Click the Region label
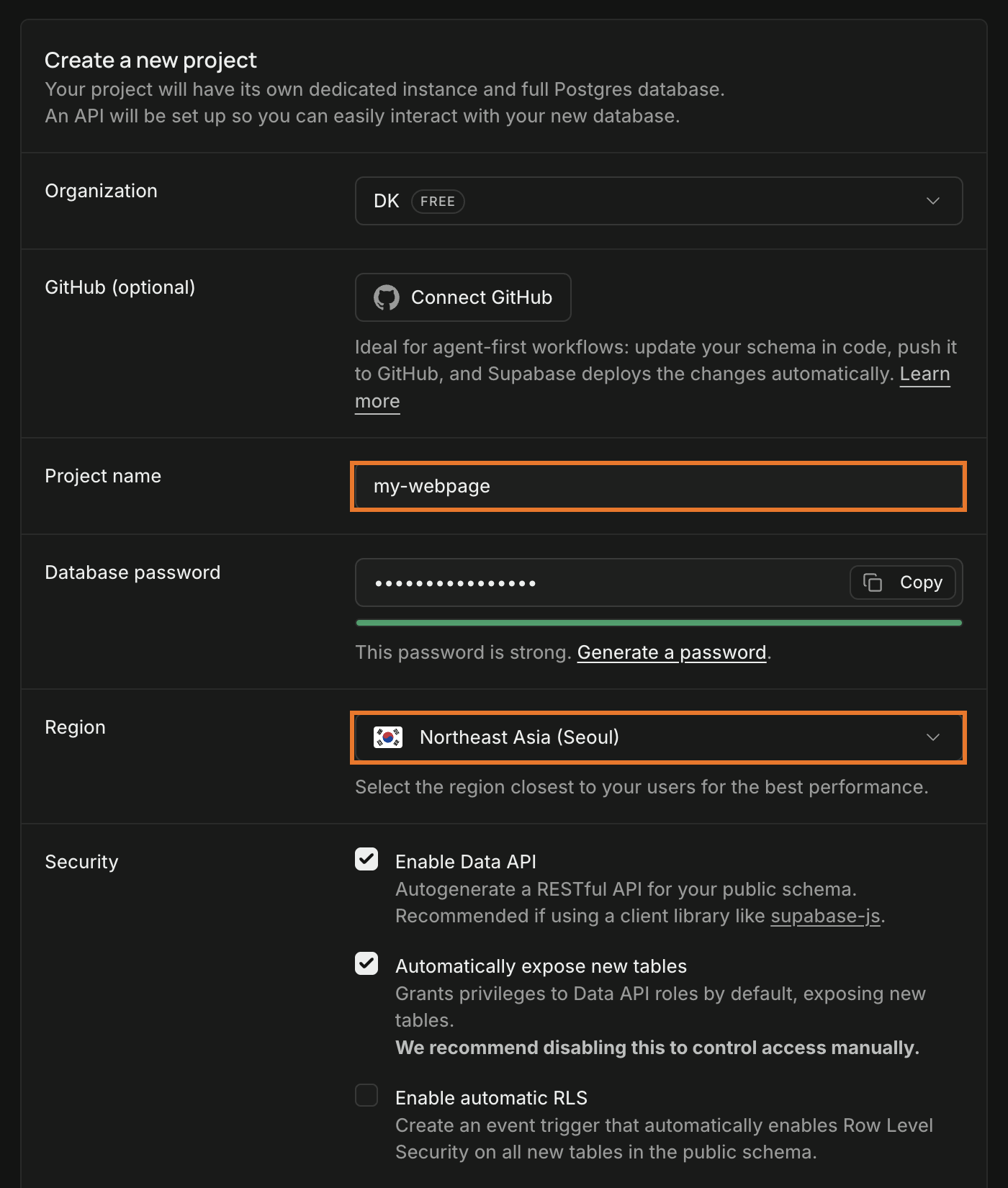 pyautogui.click(x=75, y=727)
